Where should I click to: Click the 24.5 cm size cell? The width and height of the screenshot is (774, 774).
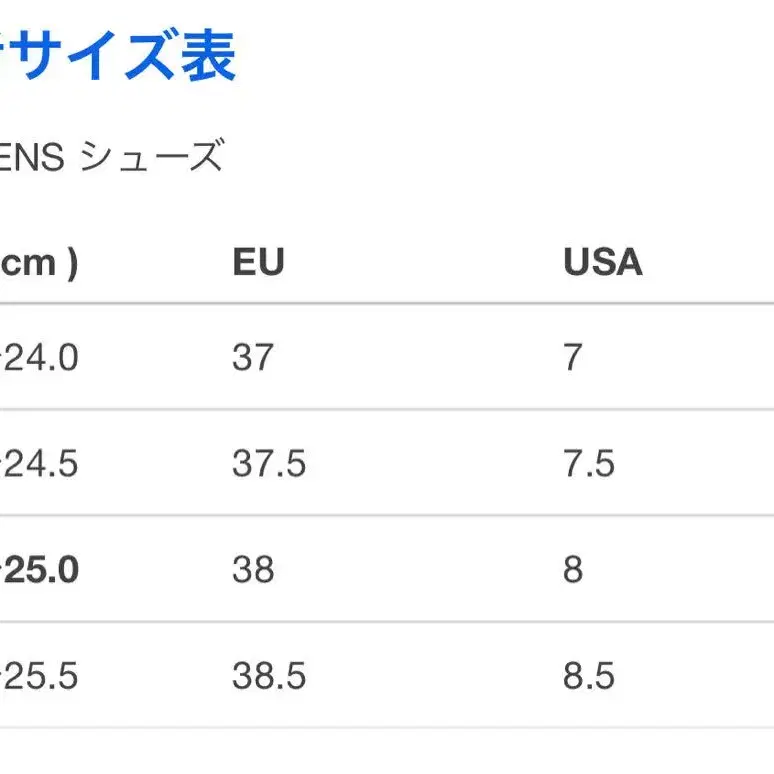(x=40, y=464)
